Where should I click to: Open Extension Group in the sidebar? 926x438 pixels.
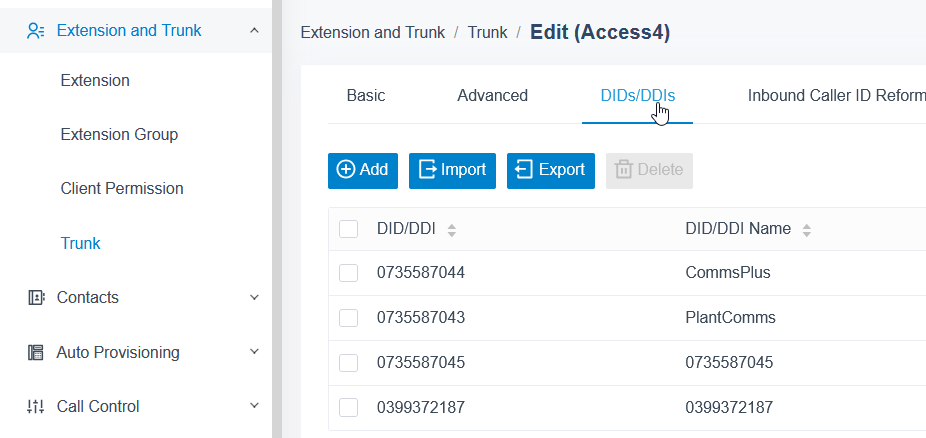pos(119,135)
